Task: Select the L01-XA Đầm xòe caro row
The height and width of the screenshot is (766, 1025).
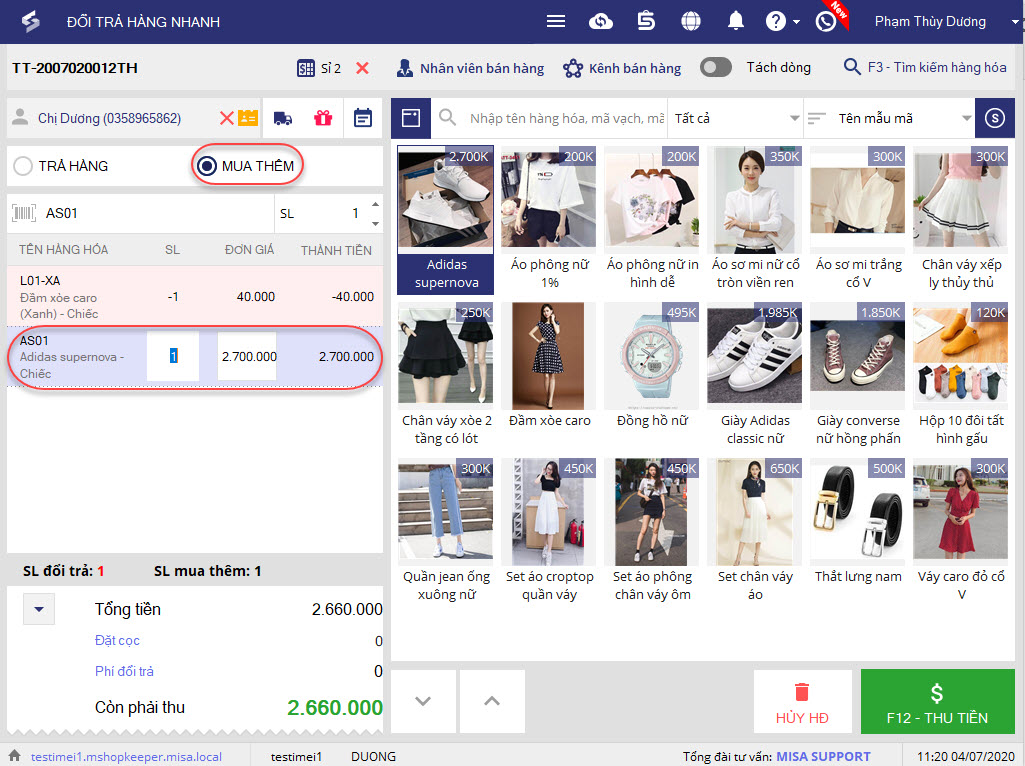Action: pos(195,296)
